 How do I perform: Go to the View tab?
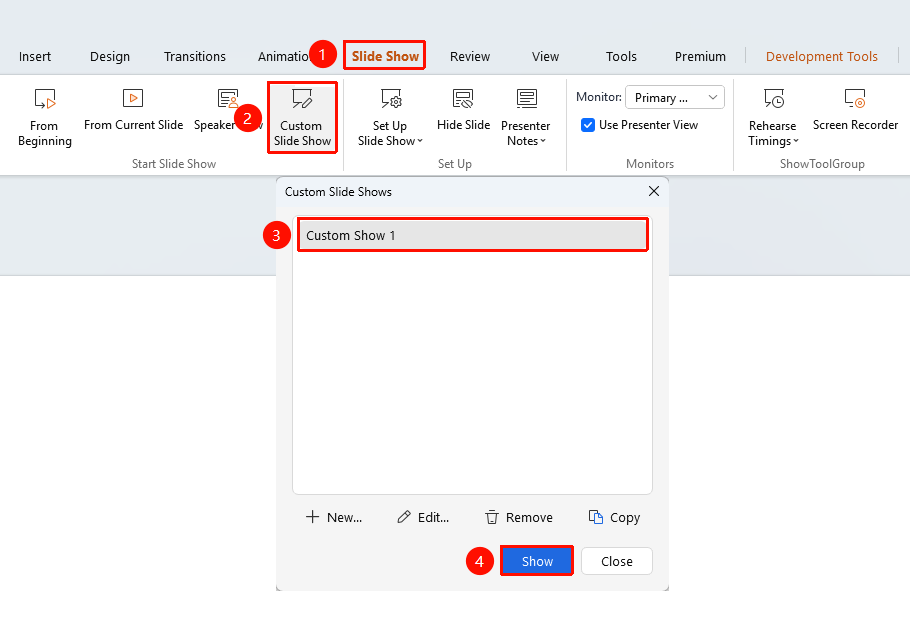coord(545,56)
